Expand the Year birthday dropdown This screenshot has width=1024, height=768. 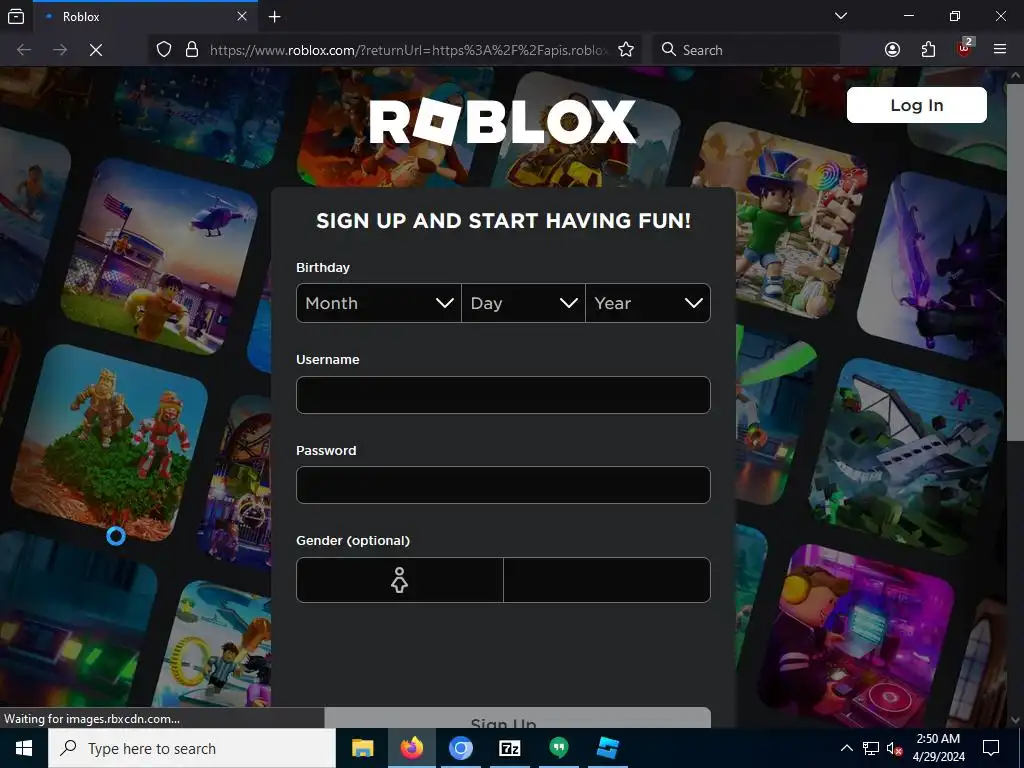(x=648, y=303)
